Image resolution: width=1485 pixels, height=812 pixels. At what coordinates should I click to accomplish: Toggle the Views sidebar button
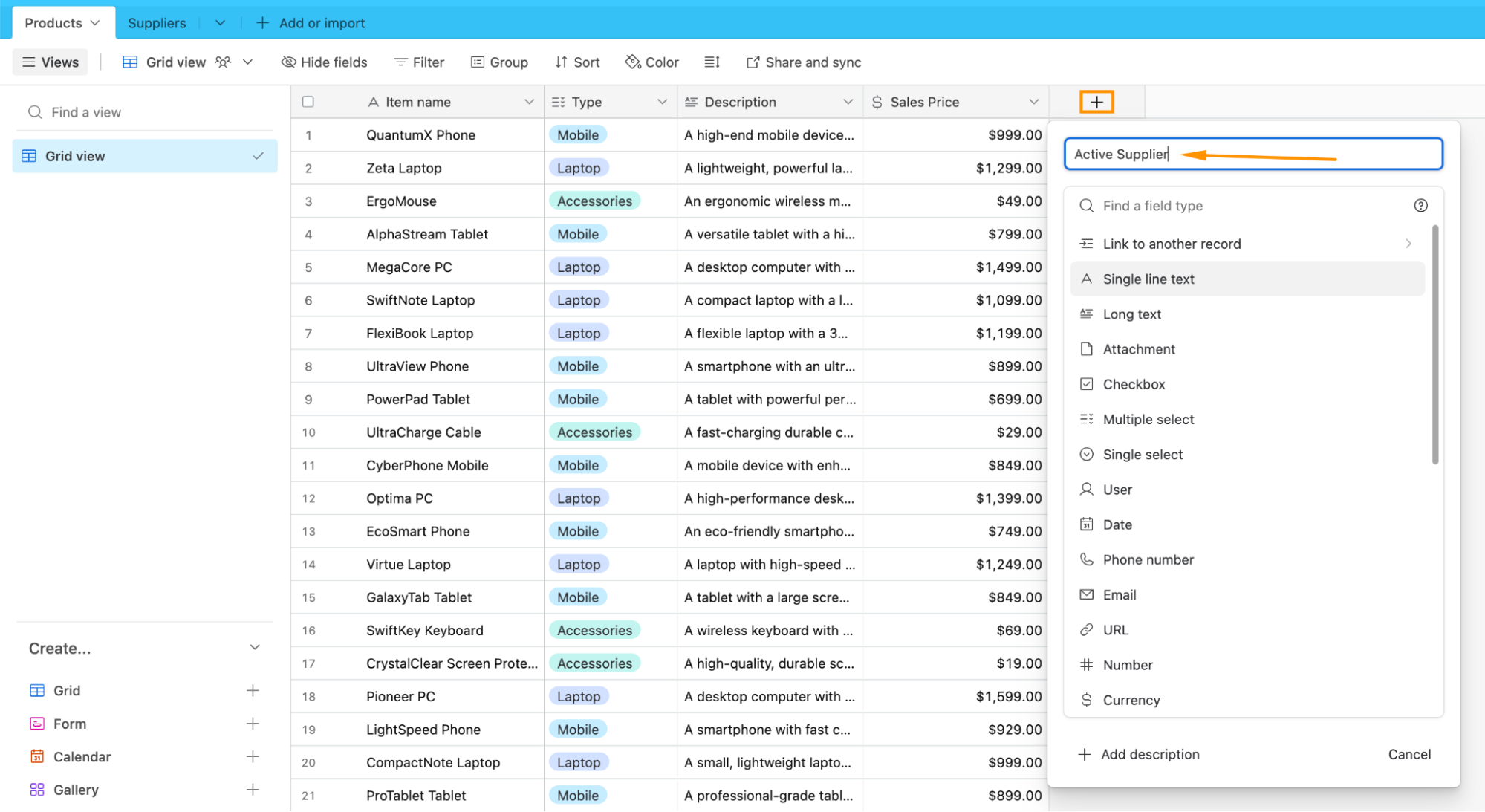(51, 62)
